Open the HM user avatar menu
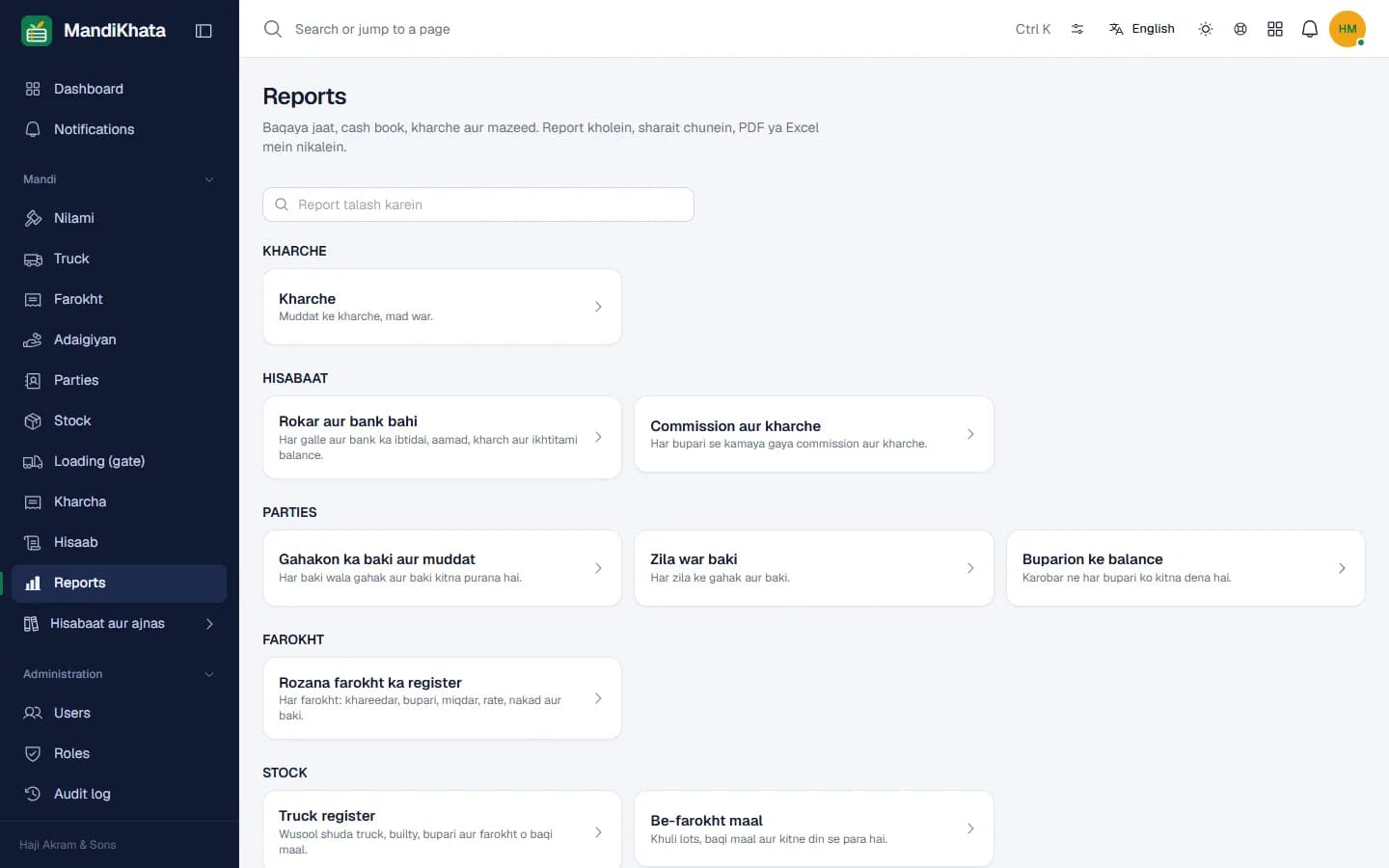 pyautogui.click(x=1348, y=29)
